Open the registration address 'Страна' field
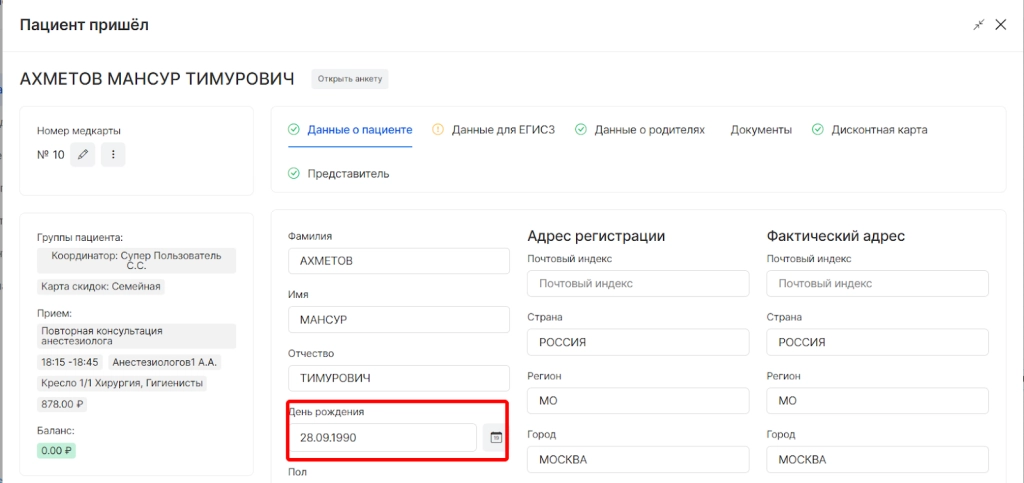Image resolution: width=1024 pixels, height=483 pixels. 638,342
